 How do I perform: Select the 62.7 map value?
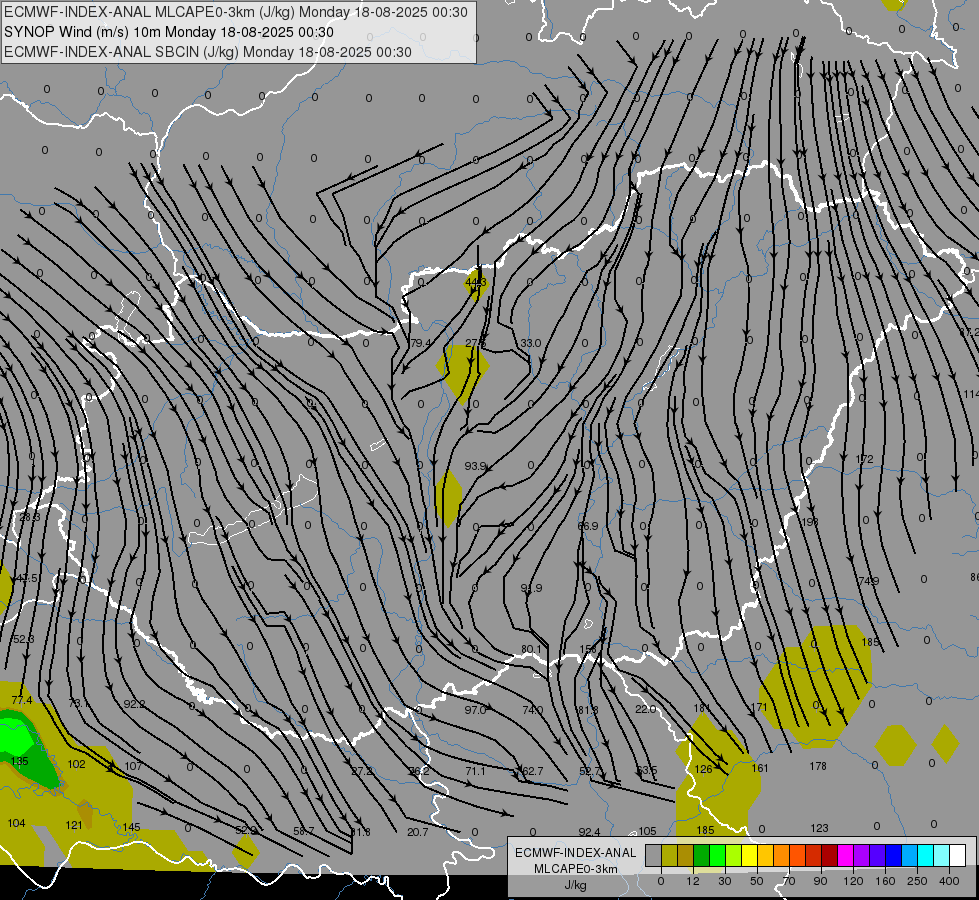[x=533, y=771]
